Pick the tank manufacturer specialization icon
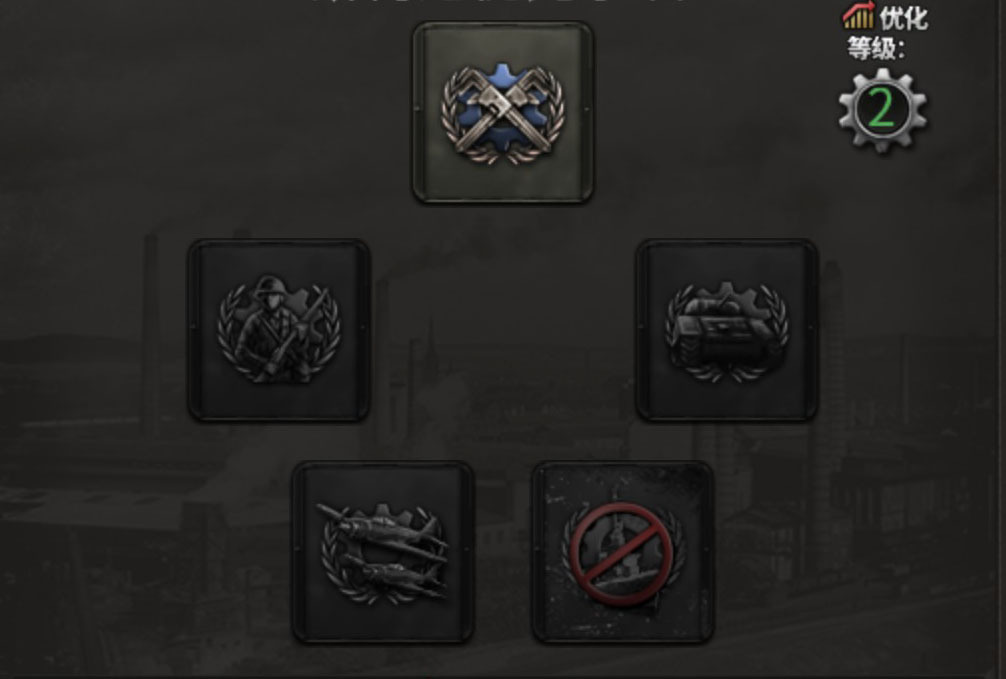The height and width of the screenshot is (679, 1006). 727,330
